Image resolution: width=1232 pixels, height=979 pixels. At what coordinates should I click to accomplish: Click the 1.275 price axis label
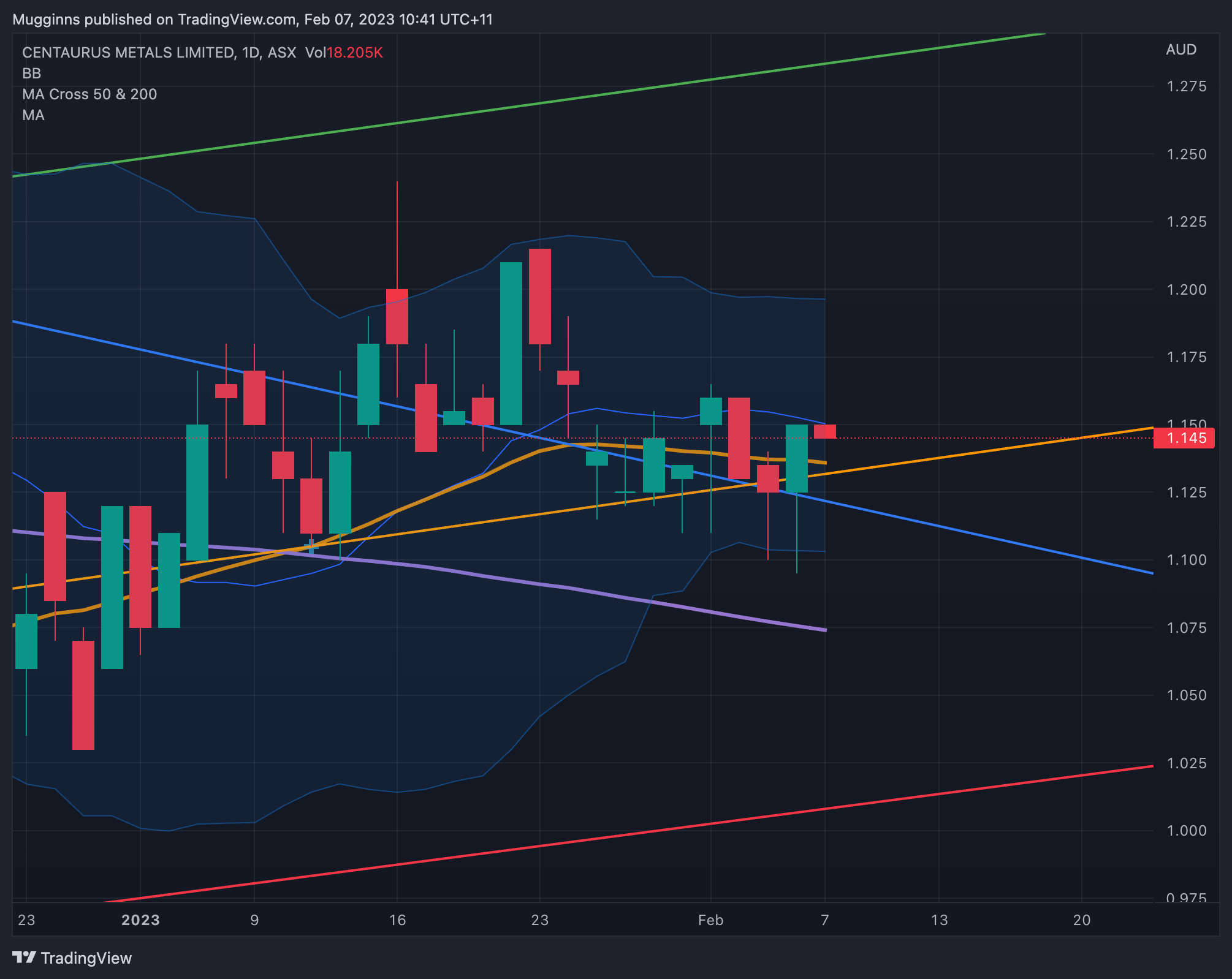pyautogui.click(x=1187, y=86)
